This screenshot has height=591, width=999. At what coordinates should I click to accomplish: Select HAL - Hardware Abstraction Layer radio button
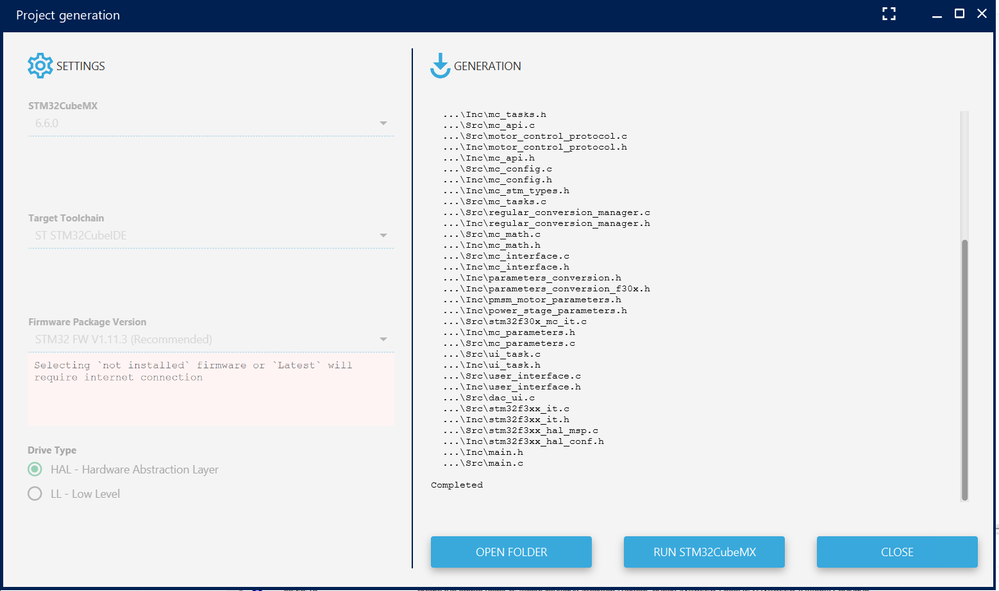pos(35,469)
